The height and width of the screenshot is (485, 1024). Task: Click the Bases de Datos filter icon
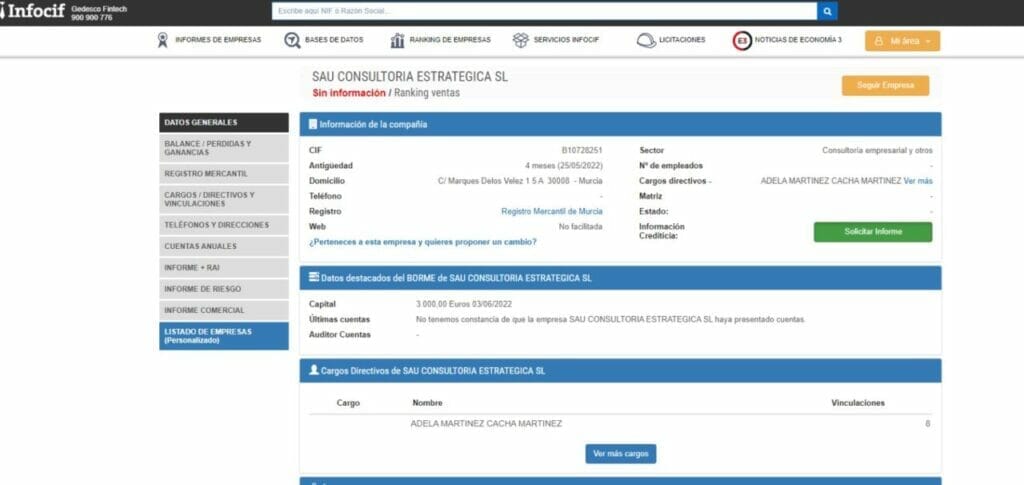click(x=292, y=40)
